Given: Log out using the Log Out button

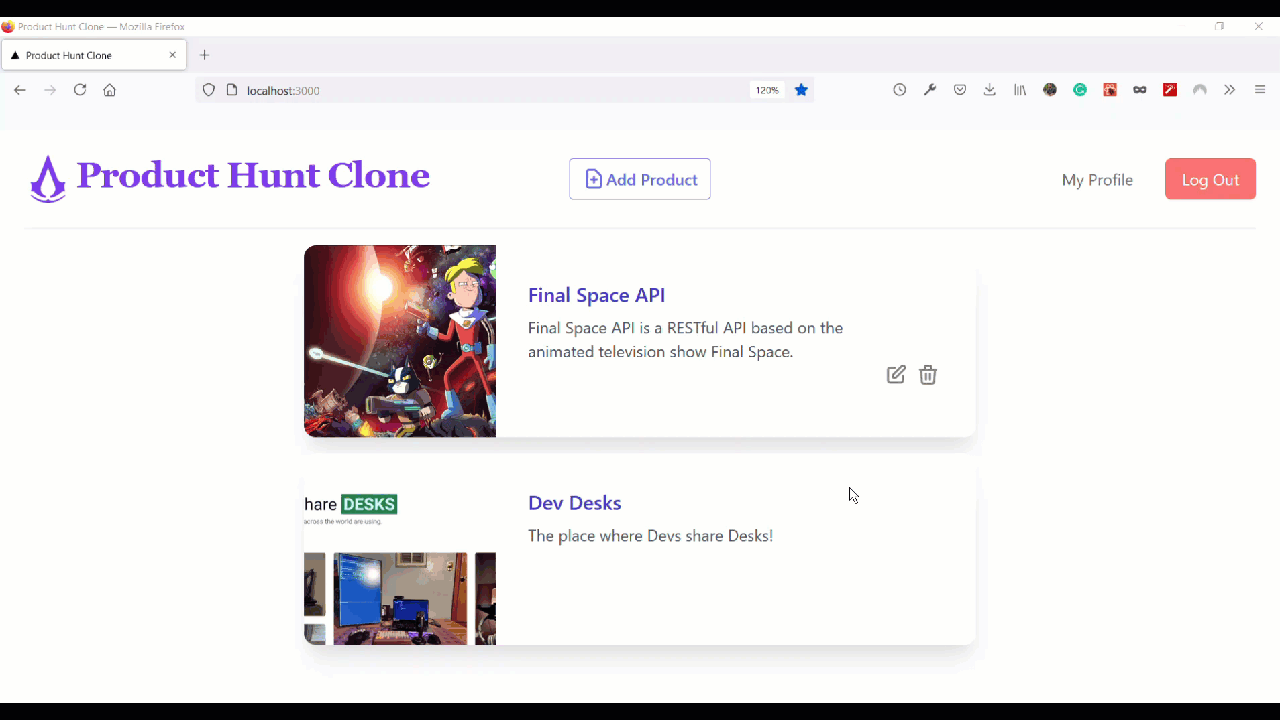Looking at the screenshot, I should pyautogui.click(x=1210, y=179).
